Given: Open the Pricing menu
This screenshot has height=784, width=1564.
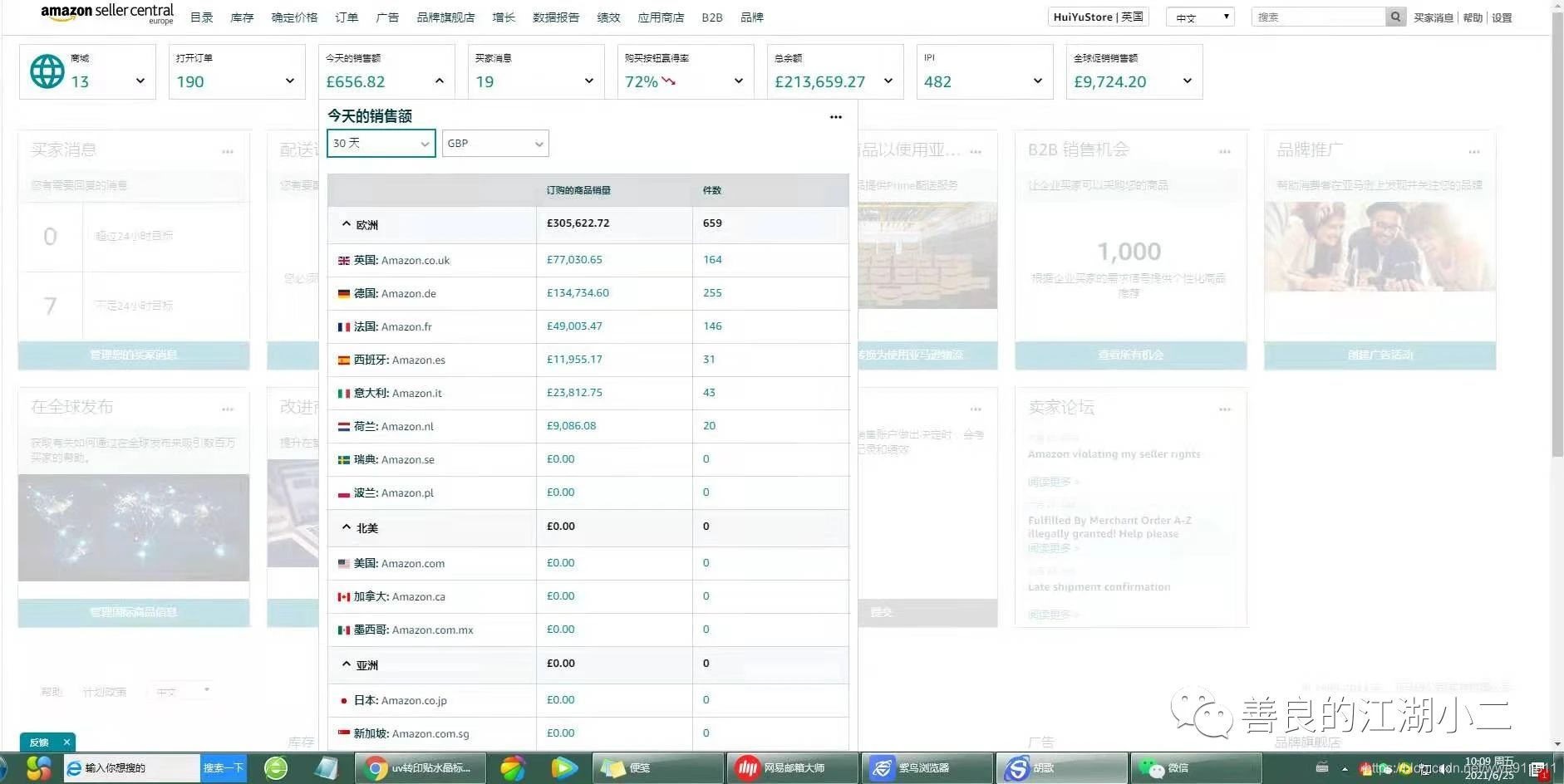Looking at the screenshot, I should click(294, 17).
